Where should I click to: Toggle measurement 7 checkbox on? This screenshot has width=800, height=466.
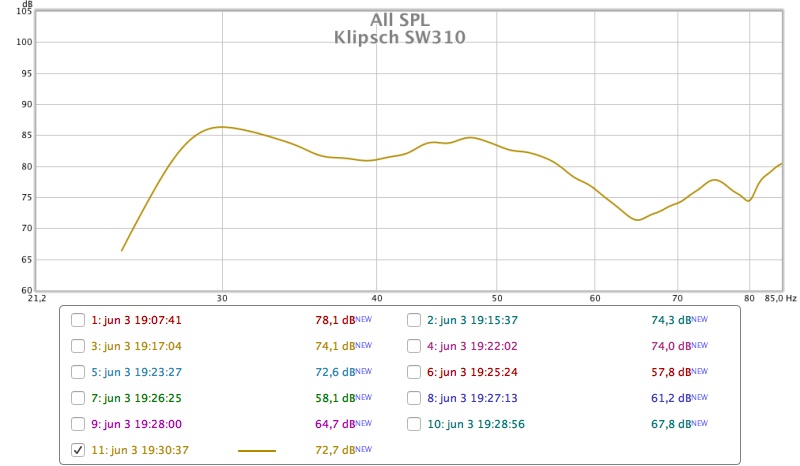[x=78, y=398]
